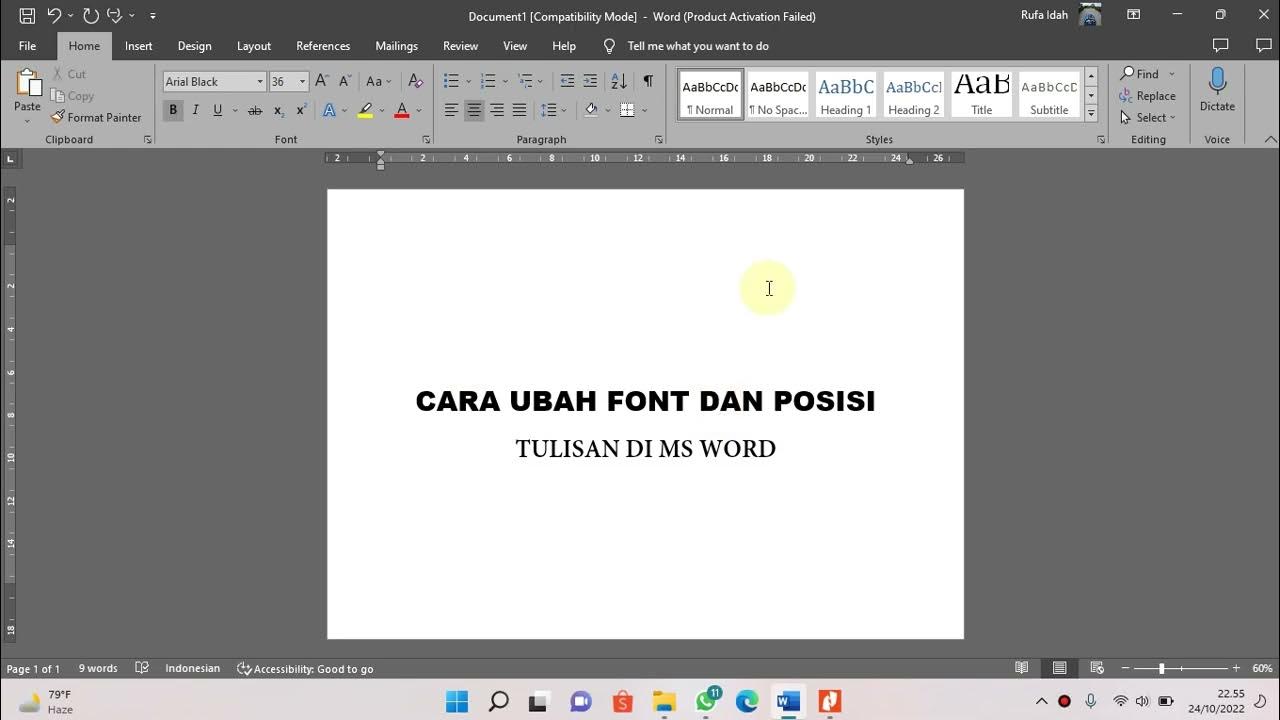Viewport: 1280px width, 720px height.
Task: Open Font dialog launcher
Action: pos(426,140)
